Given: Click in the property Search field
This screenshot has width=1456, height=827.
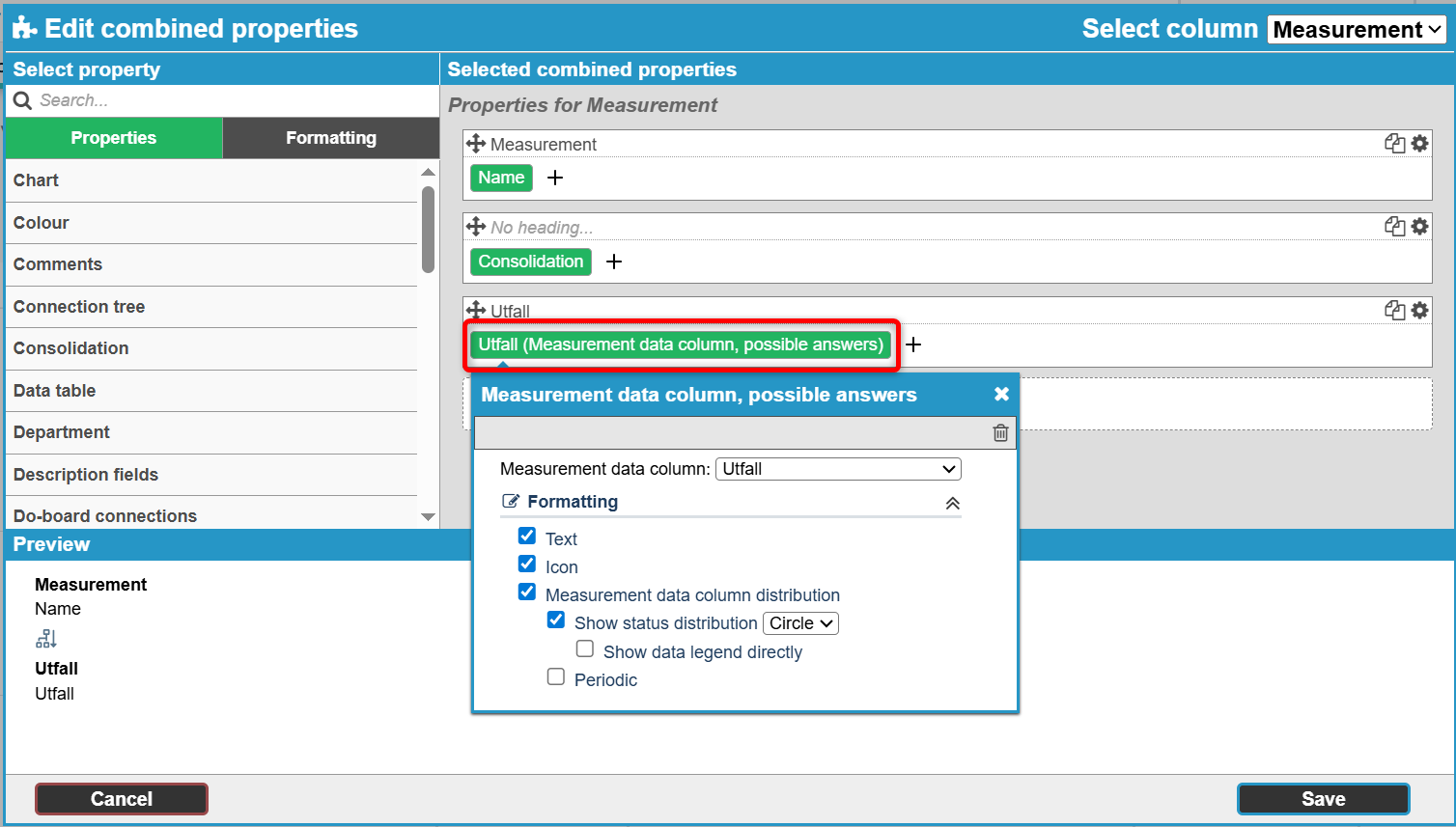Looking at the screenshot, I should (232, 100).
